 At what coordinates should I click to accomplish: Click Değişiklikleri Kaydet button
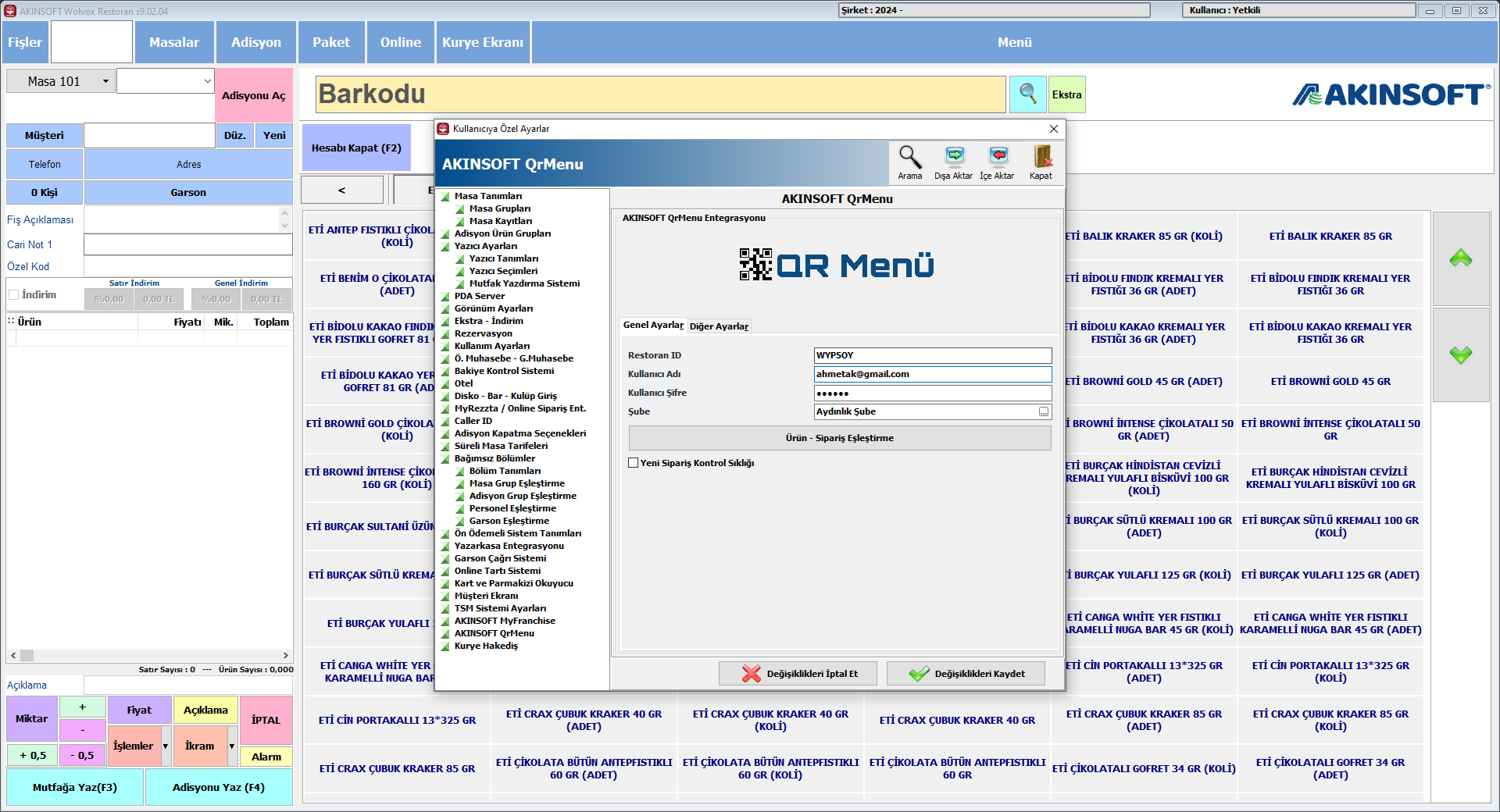(x=966, y=673)
